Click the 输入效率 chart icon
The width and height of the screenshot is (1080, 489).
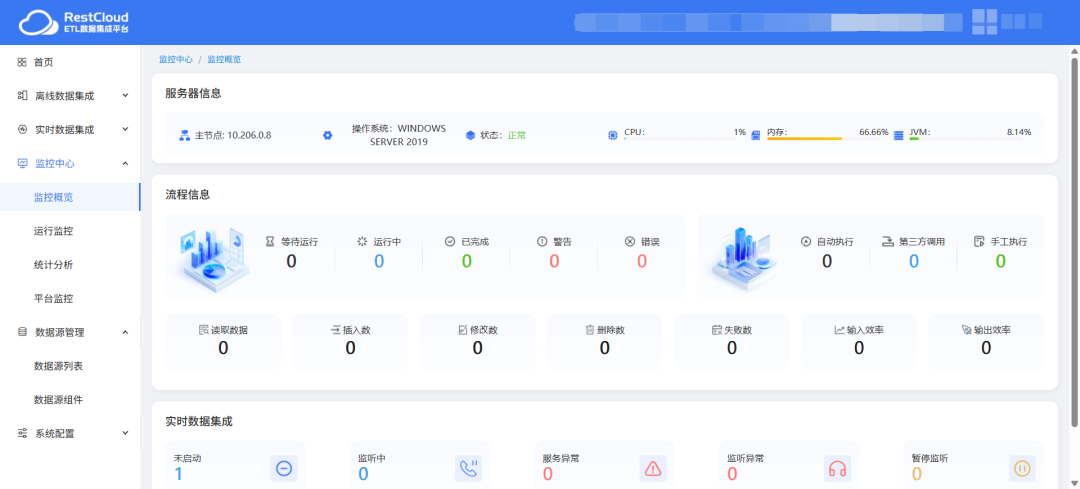pyautogui.click(x=839, y=330)
